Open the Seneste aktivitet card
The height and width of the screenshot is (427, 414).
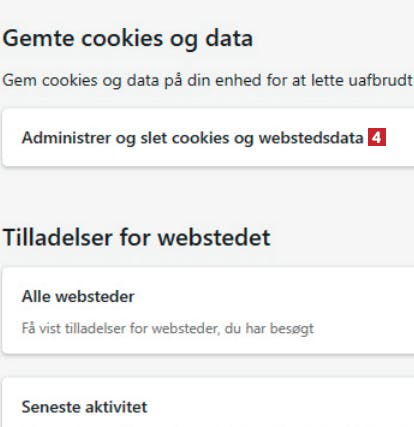[x=208, y=403]
